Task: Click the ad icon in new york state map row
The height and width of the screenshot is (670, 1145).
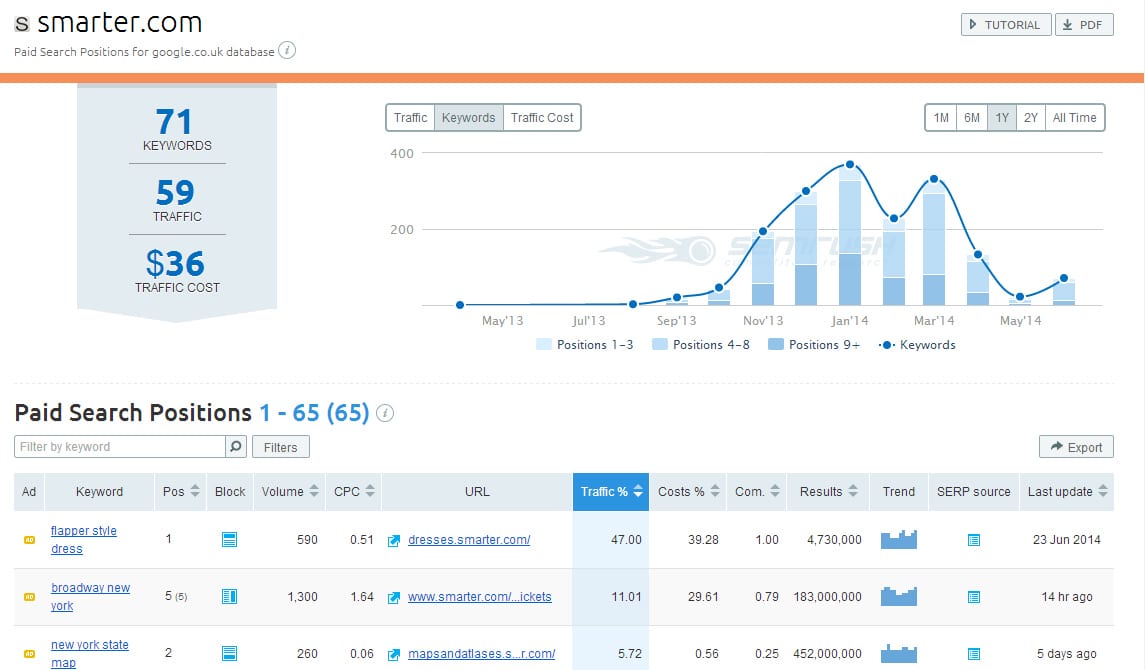Action: click(x=29, y=653)
